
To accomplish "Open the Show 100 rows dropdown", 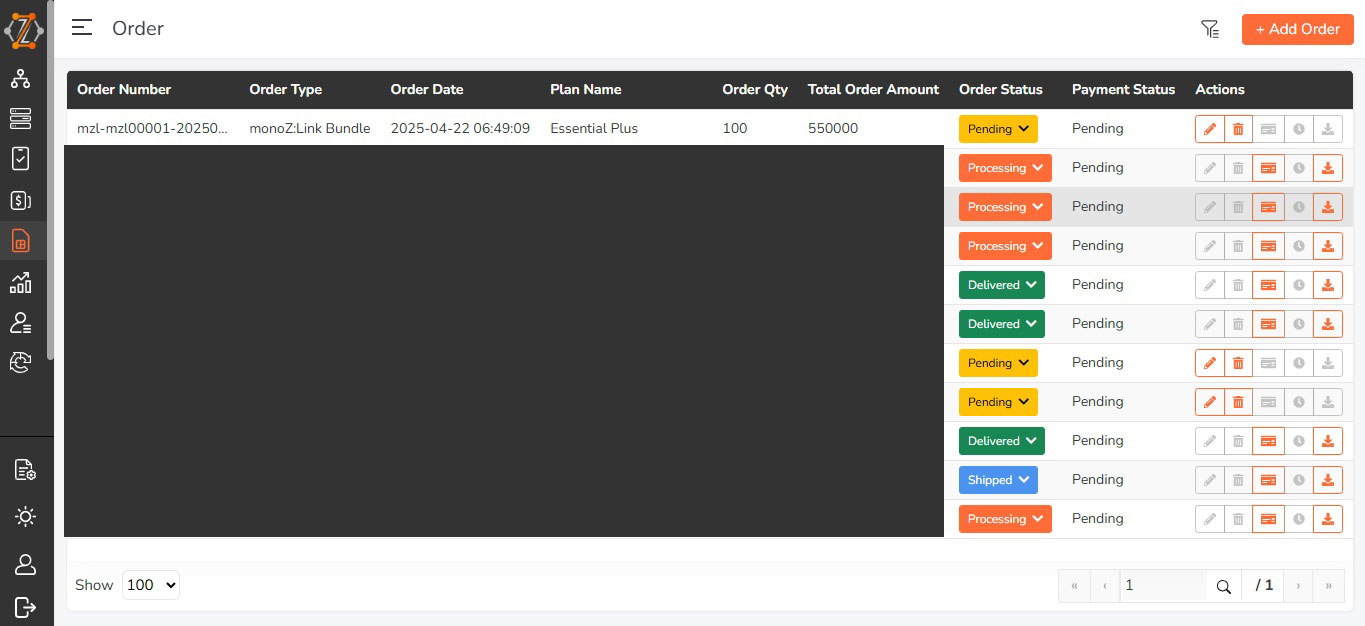I will click(150, 585).
